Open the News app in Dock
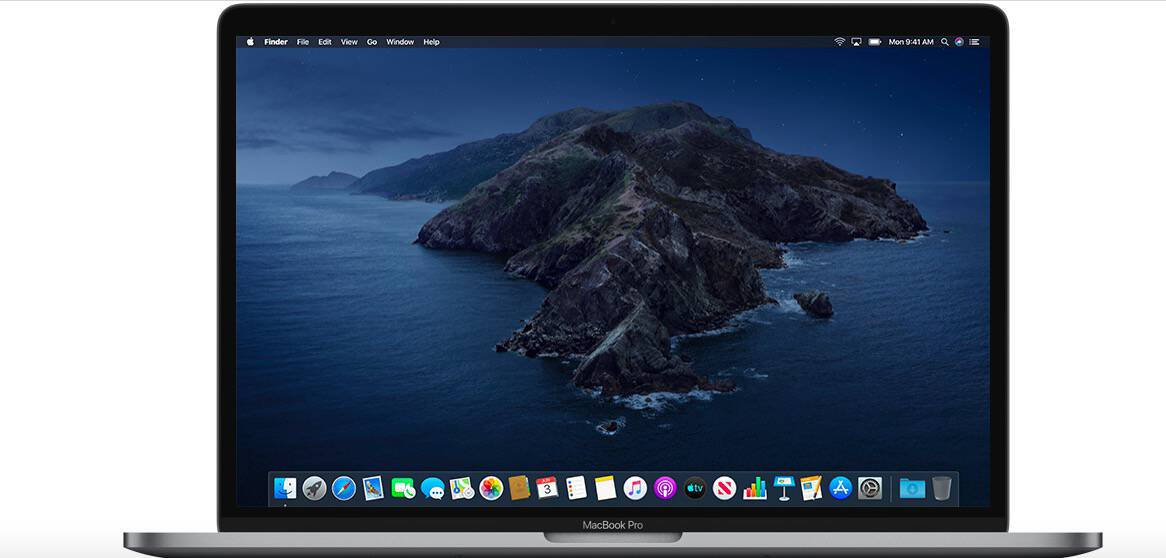 coord(724,488)
